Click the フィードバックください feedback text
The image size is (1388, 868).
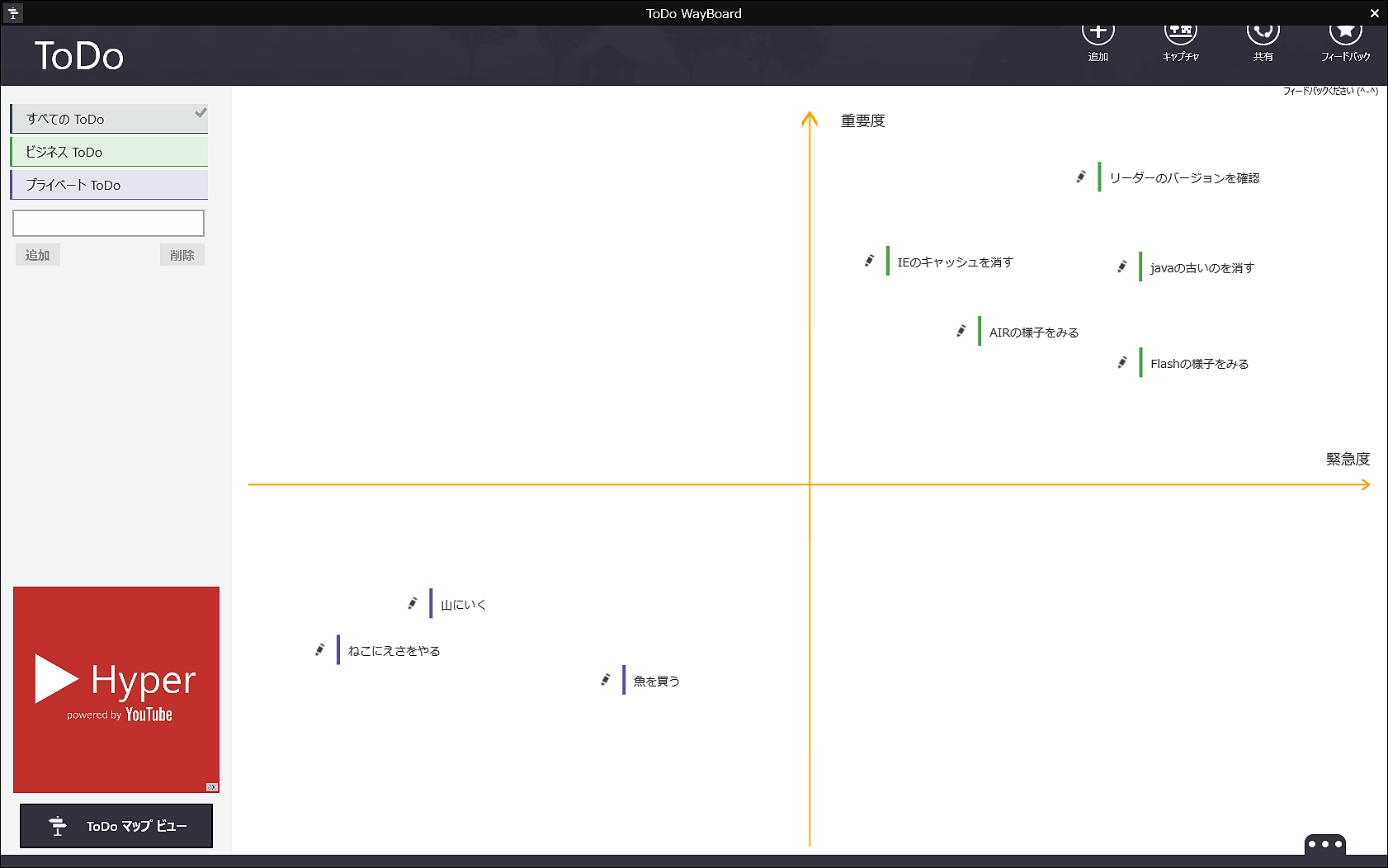point(1330,91)
